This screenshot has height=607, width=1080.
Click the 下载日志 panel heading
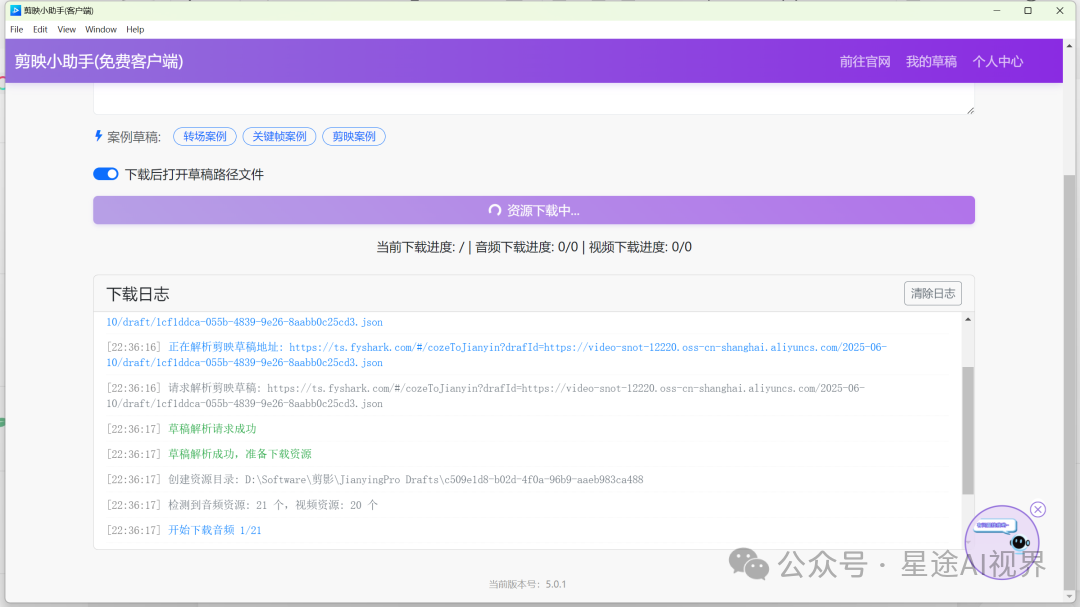138,294
